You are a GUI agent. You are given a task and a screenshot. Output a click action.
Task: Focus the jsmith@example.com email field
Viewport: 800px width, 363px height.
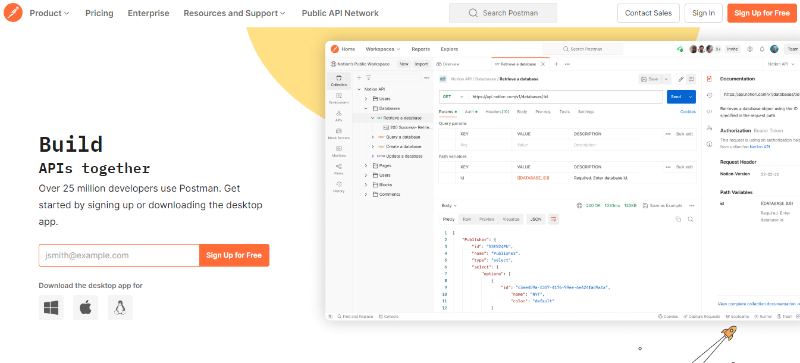tap(119, 255)
